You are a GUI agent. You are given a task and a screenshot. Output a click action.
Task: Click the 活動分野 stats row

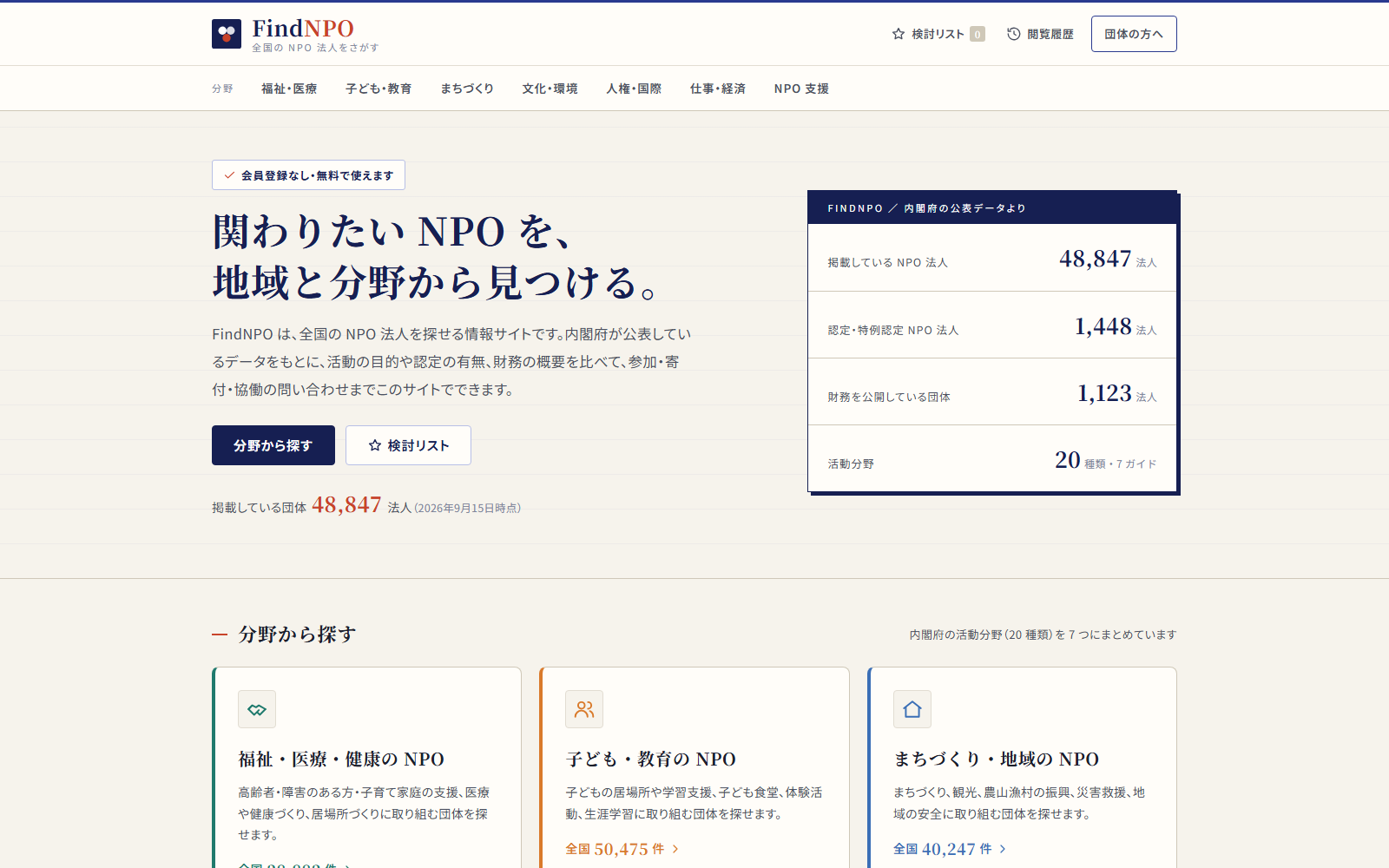pyautogui.click(x=992, y=458)
